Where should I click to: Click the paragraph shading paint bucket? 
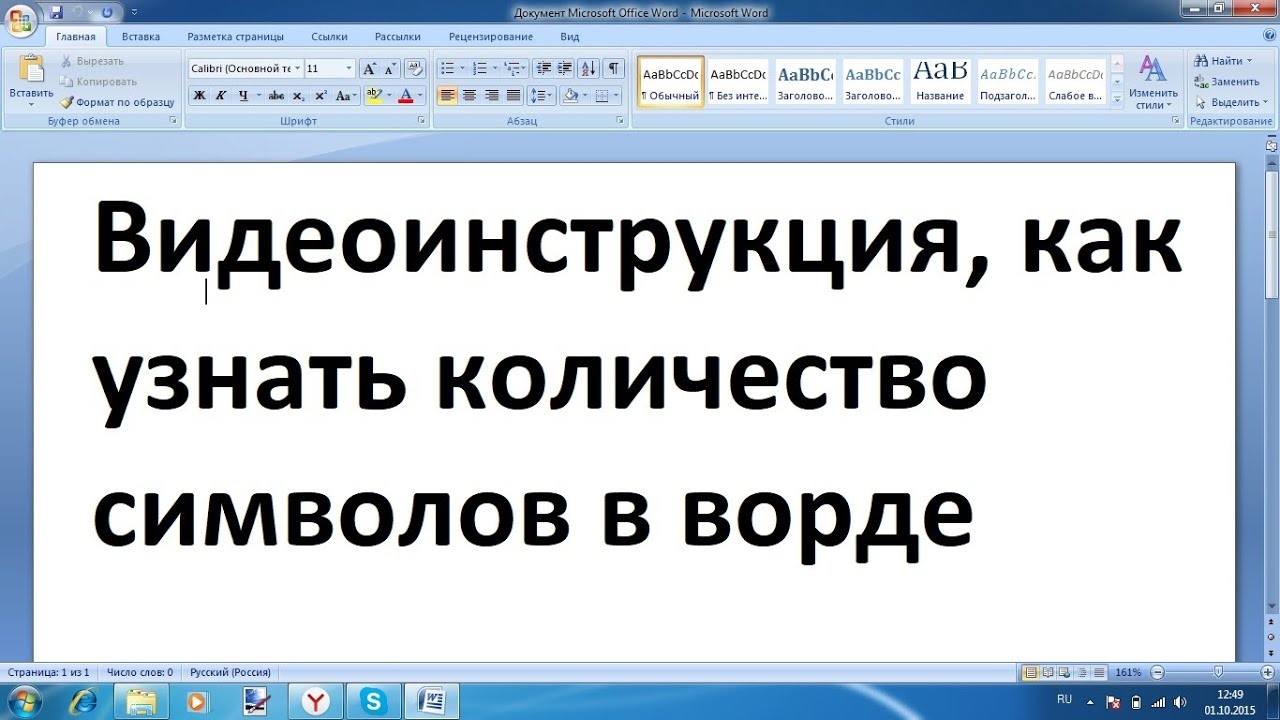click(x=570, y=96)
